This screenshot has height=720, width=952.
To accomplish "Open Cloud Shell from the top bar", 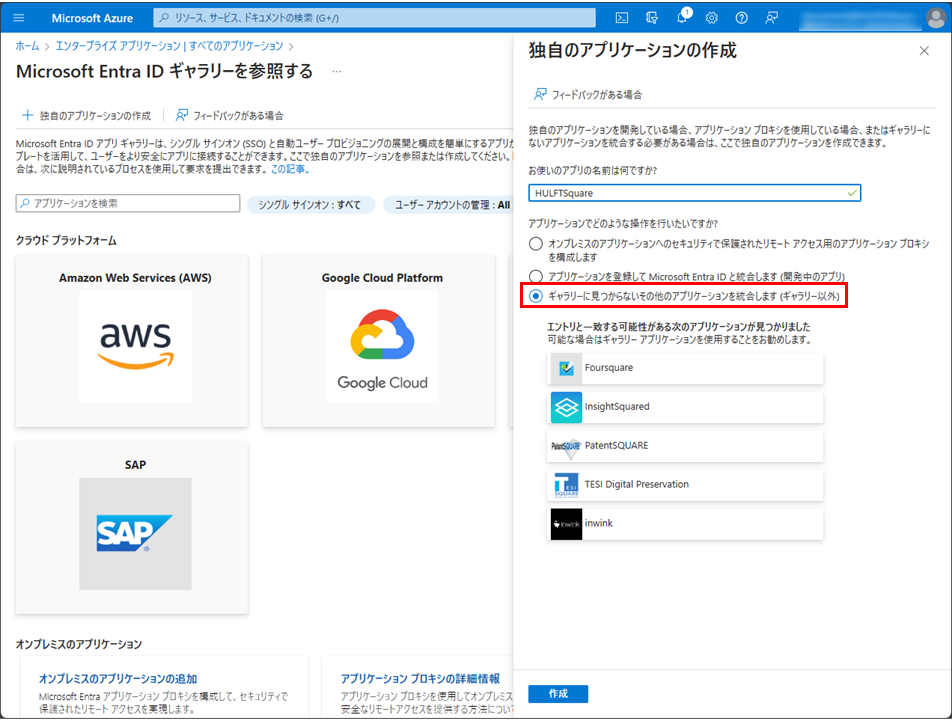I will (x=621, y=17).
